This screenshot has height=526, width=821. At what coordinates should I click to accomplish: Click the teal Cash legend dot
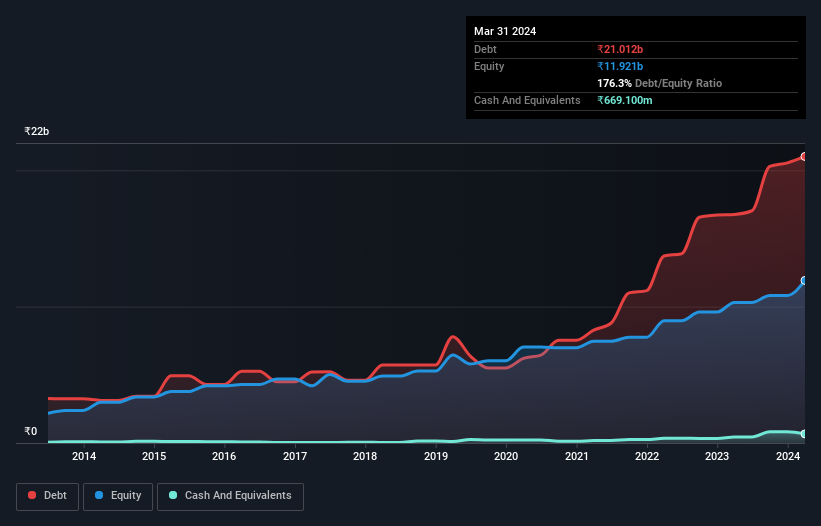(173, 495)
